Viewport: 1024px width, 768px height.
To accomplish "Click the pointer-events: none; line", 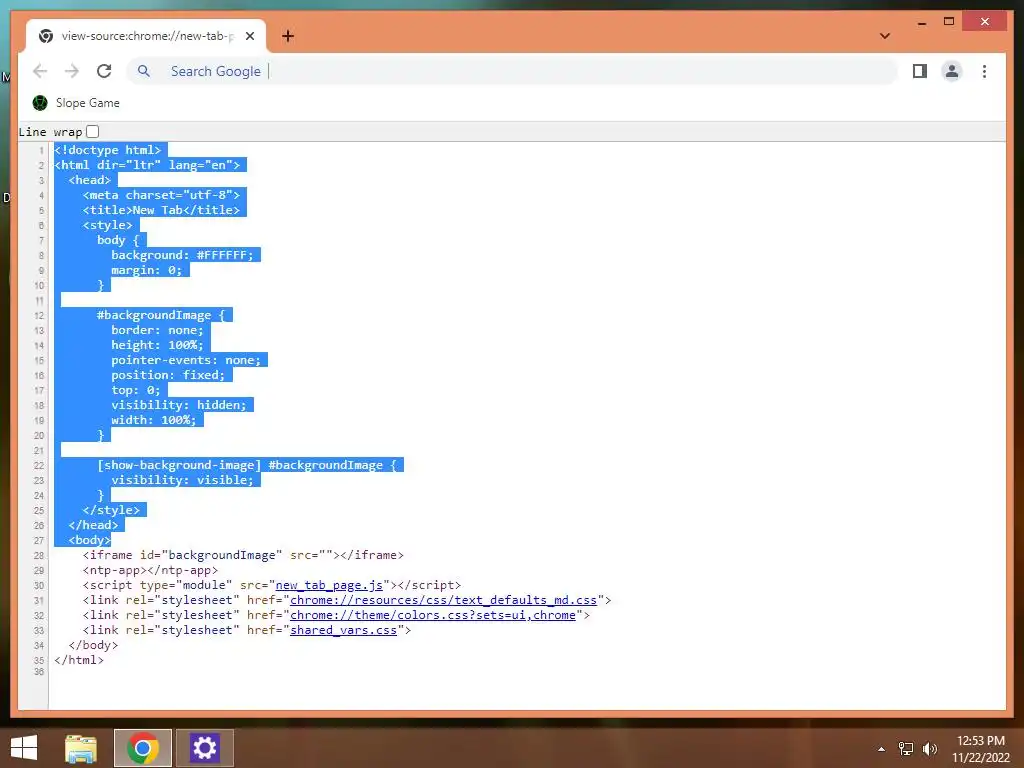I will tap(185, 360).
